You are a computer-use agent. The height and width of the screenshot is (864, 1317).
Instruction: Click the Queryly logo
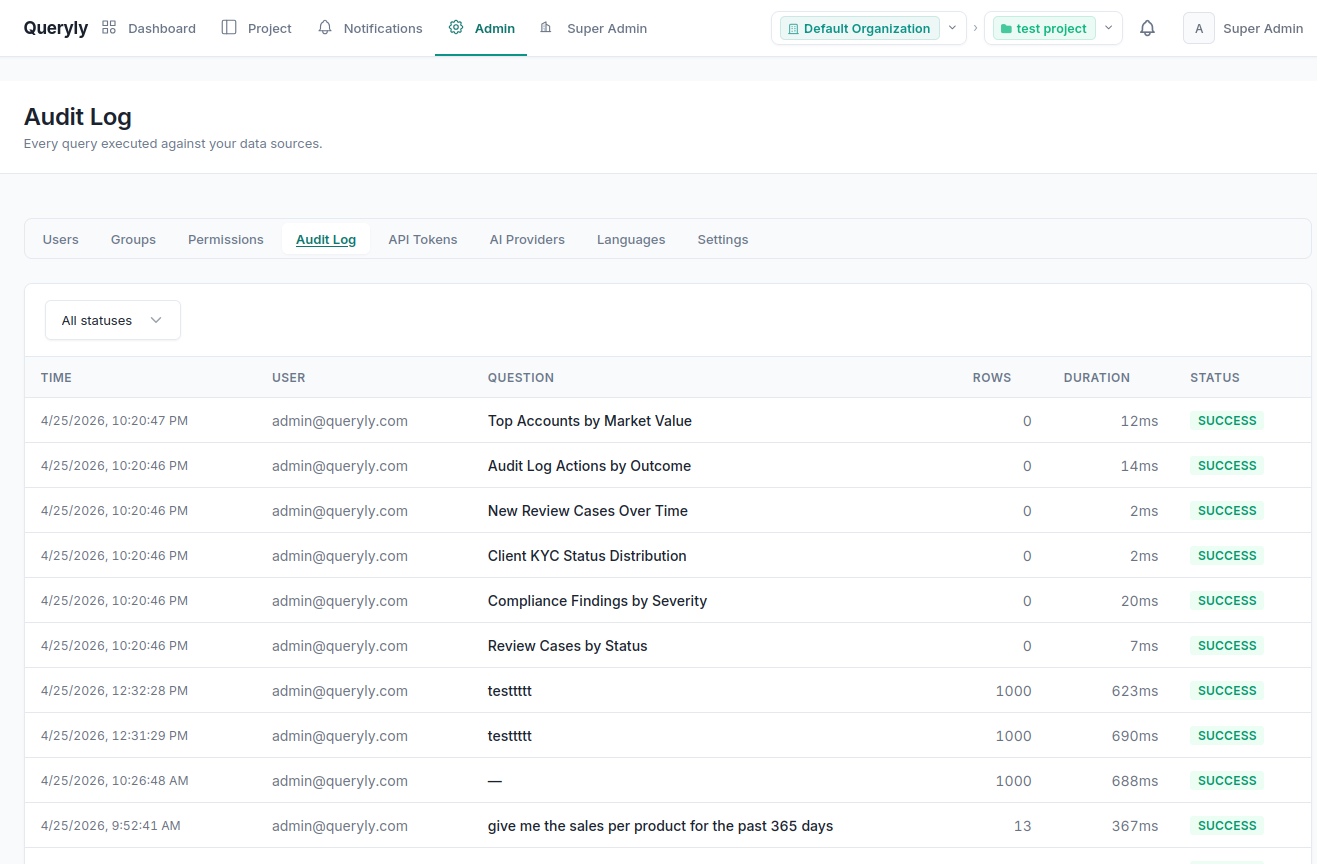tap(55, 27)
